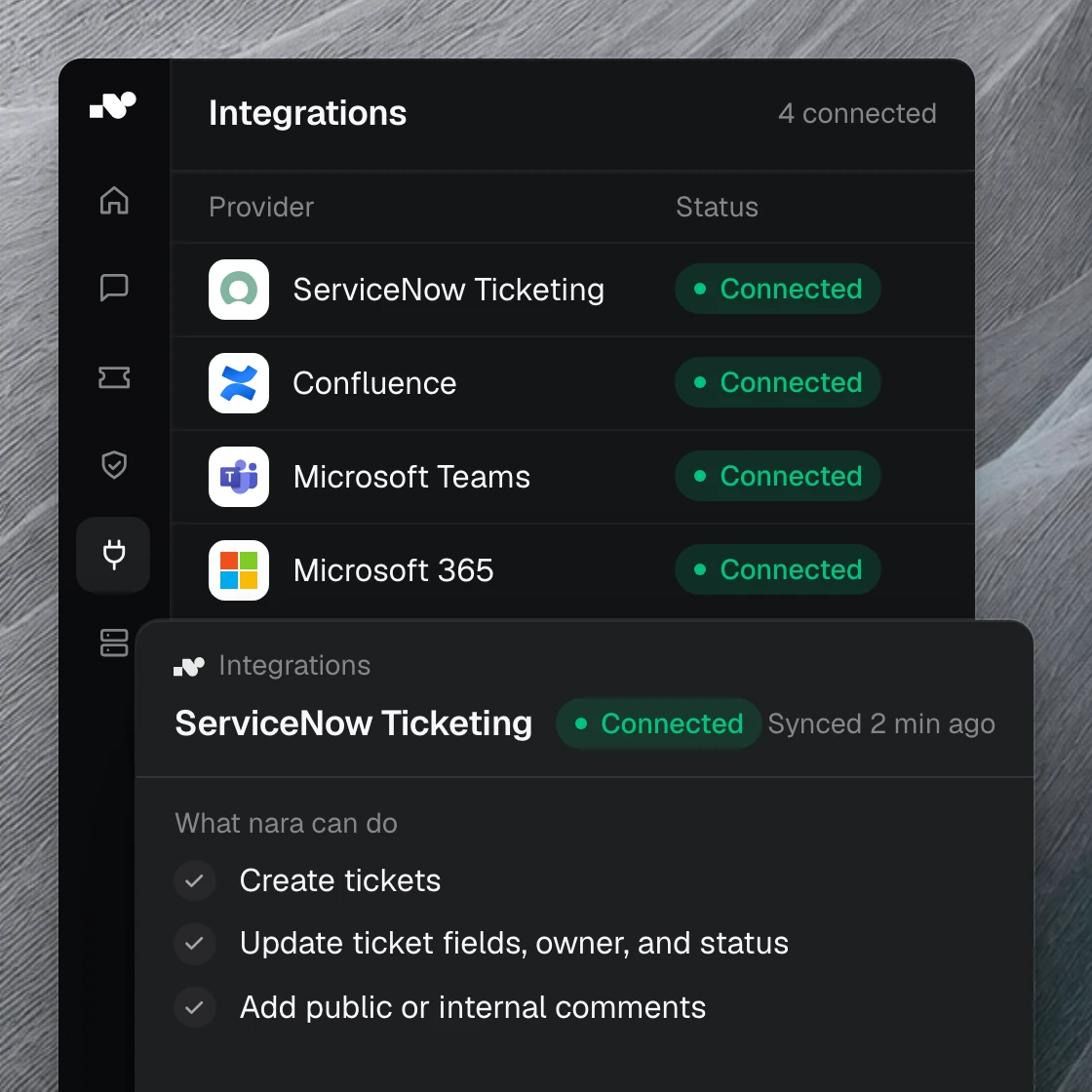This screenshot has height=1092, width=1092.
Task: Click the Confluence row Connected badge
Action: 778,382
